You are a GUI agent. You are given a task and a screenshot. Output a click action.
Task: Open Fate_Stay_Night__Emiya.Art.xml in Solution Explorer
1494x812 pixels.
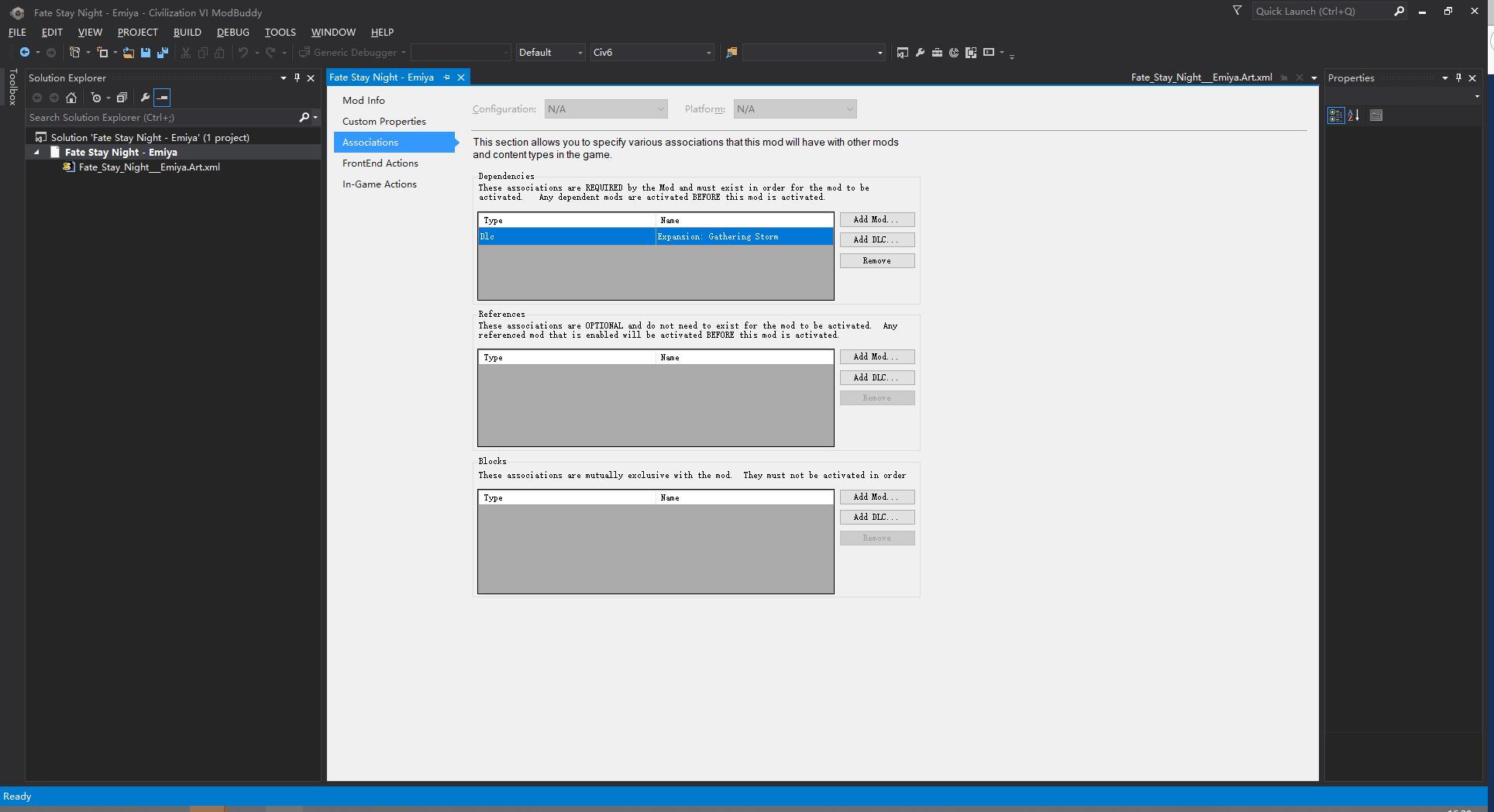tap(149, 167)
